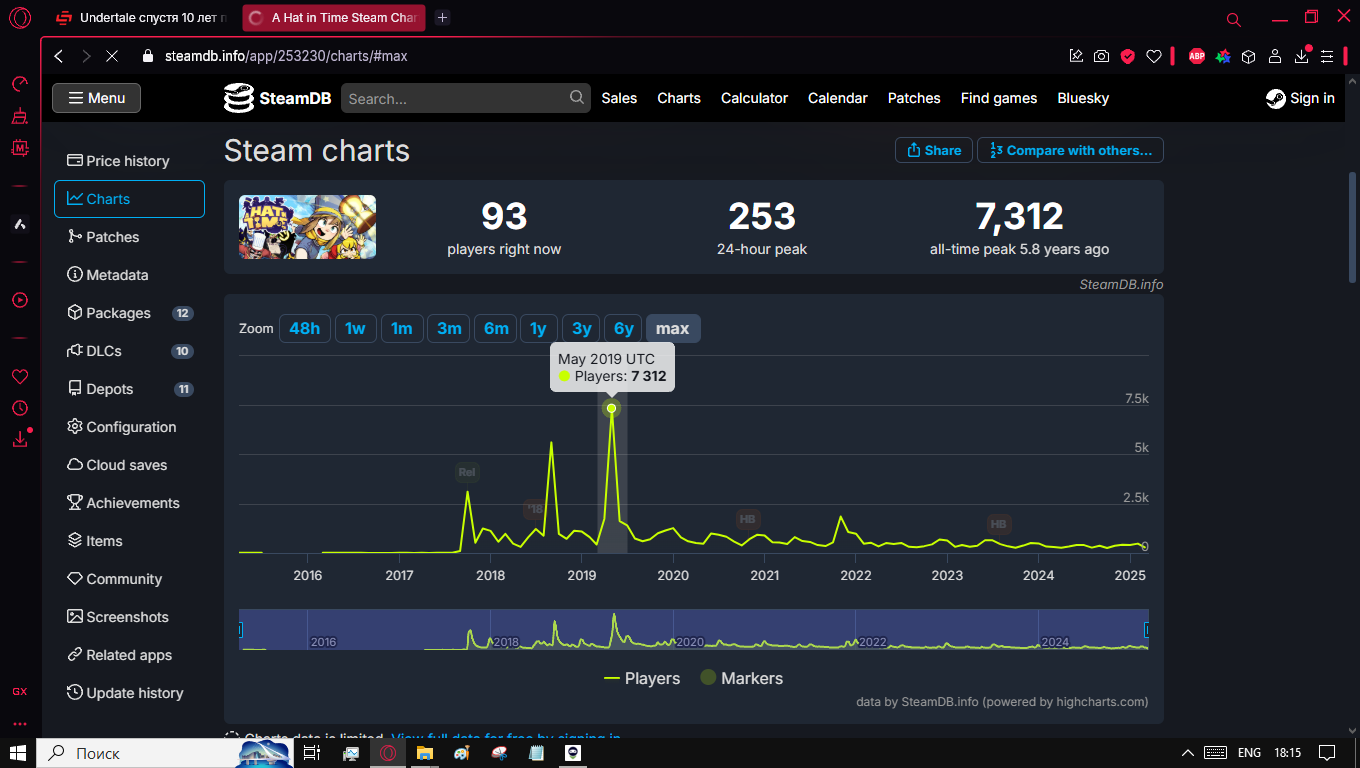Viewport: 1360px width, 768px height.
Task: Switch to Undertale browser tab
Action: tap(142, 18)
